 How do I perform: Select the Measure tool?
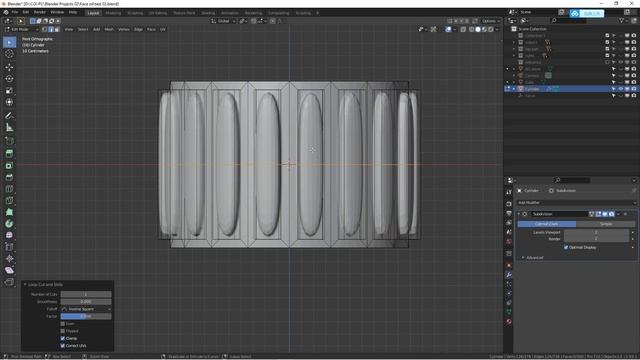pyautogui.click(x=9, y=128)
